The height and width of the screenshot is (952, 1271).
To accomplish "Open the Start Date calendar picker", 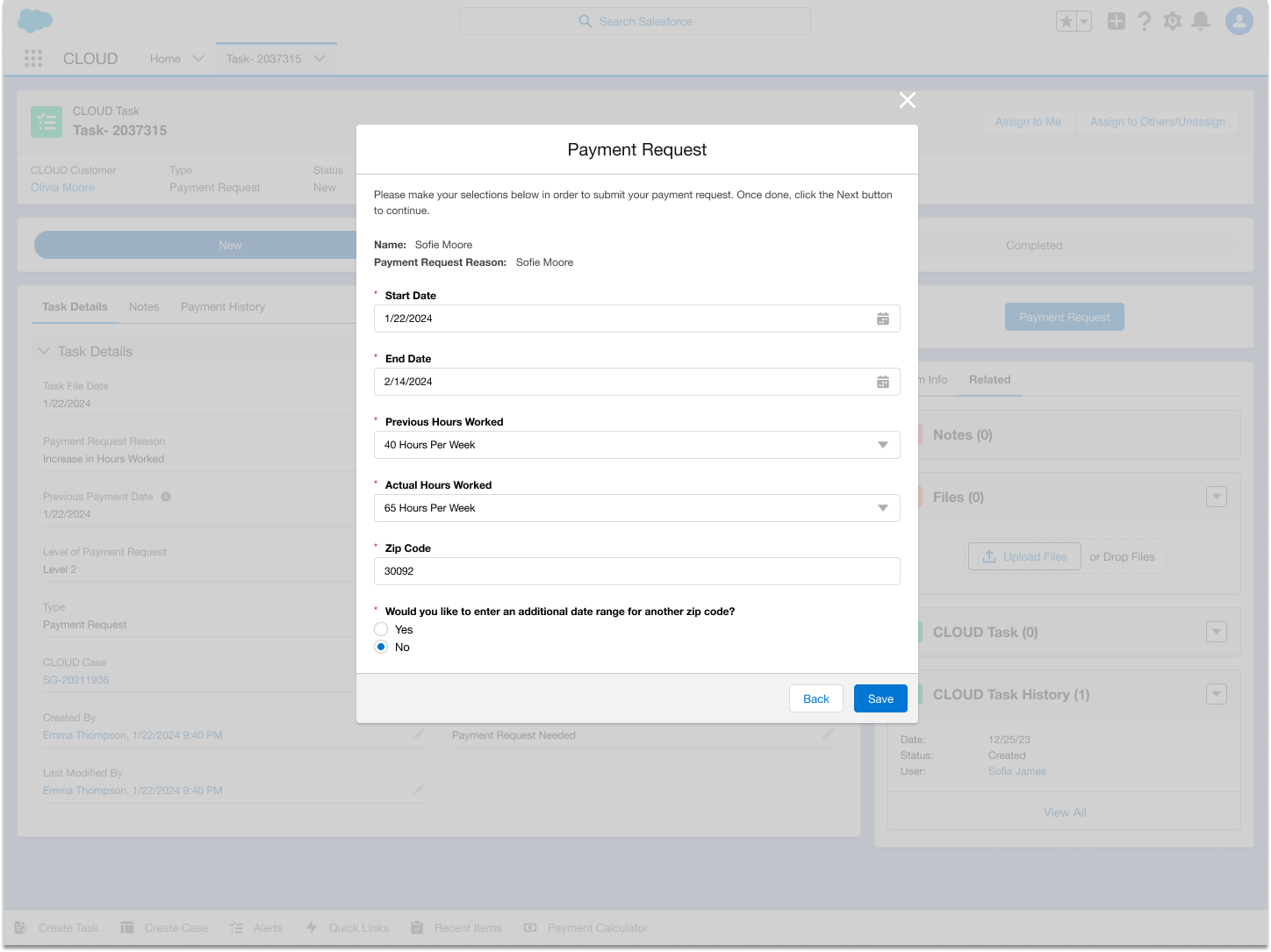I will tap(883, 319).
